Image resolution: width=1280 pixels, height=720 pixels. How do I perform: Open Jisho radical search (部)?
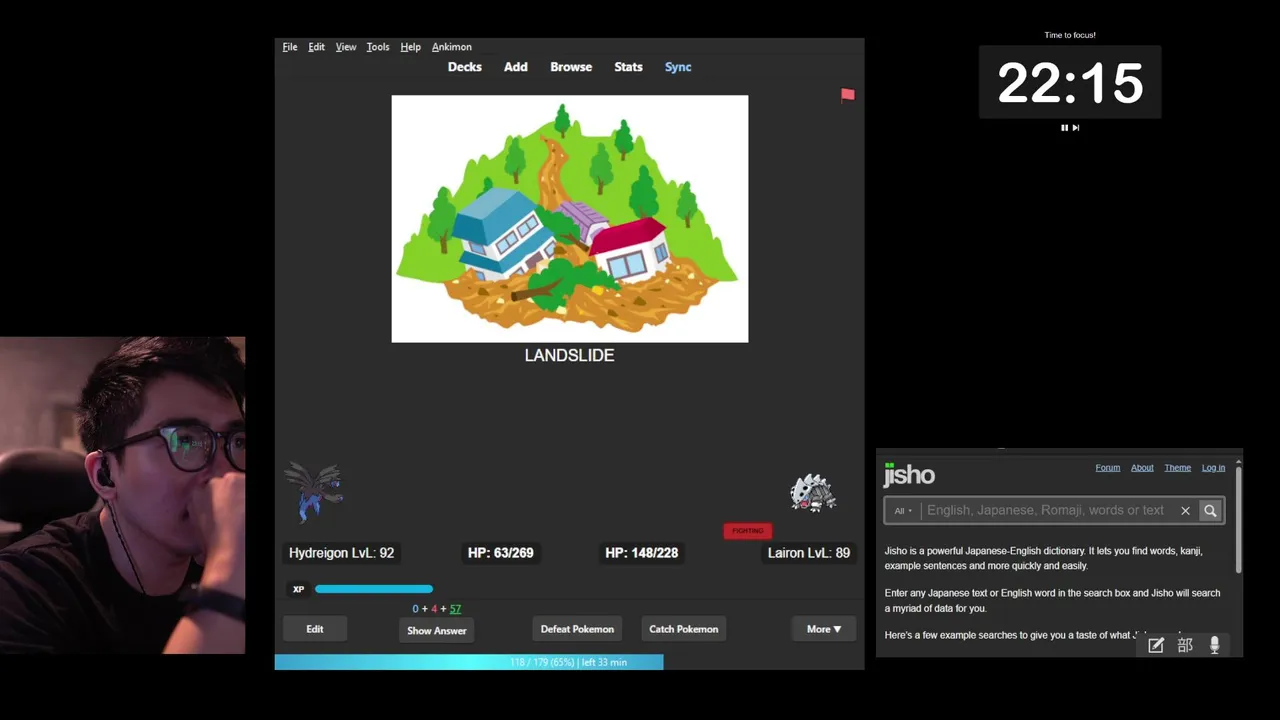coord(1185,646)
